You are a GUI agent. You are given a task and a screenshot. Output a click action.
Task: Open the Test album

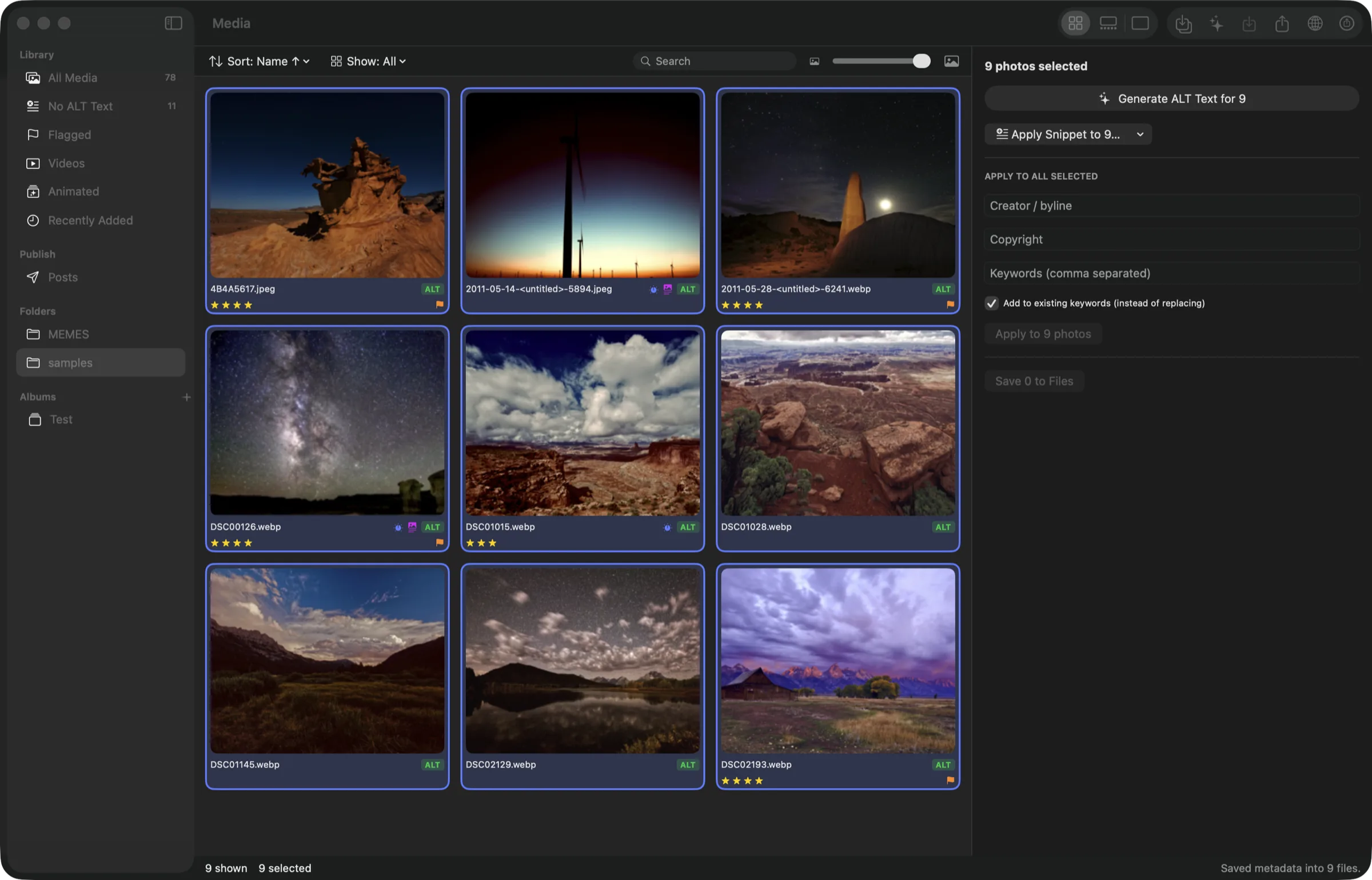(101, 419)
